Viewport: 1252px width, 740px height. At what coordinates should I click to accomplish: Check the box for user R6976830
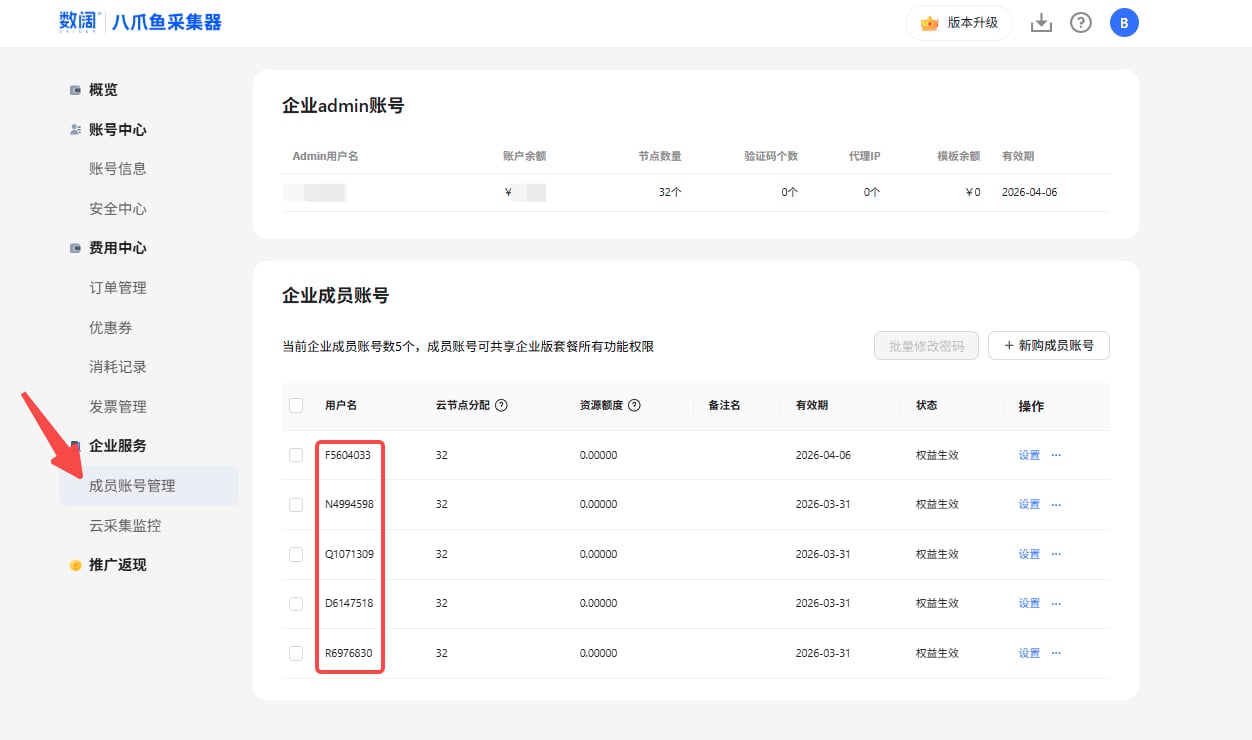pyautogui.click(x=296, y=653)
